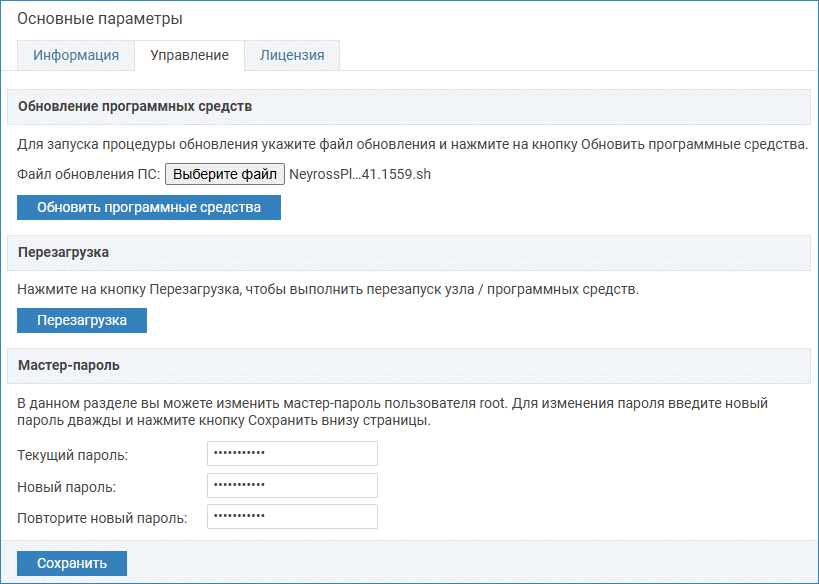Focus the Текущий пароль input field
Viewport: 819px width, 584px height.
(x=292, y=455)
